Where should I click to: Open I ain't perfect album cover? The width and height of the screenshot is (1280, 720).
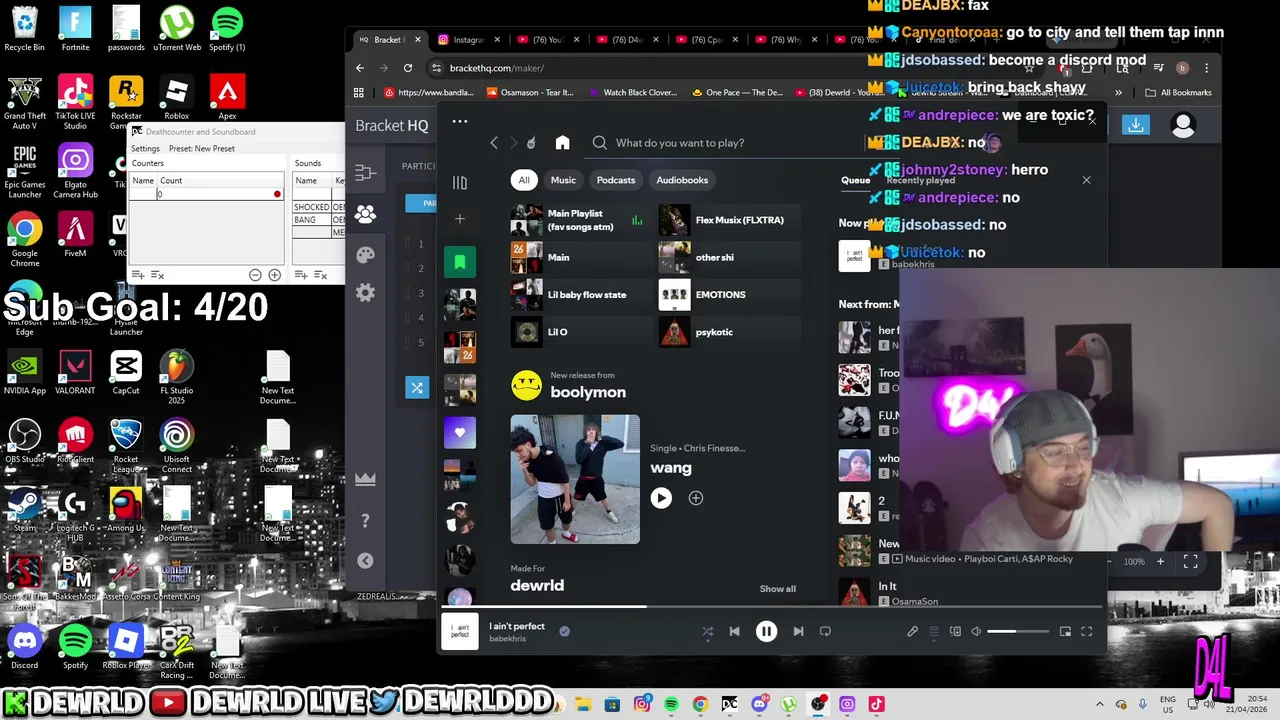coord(460,632)
